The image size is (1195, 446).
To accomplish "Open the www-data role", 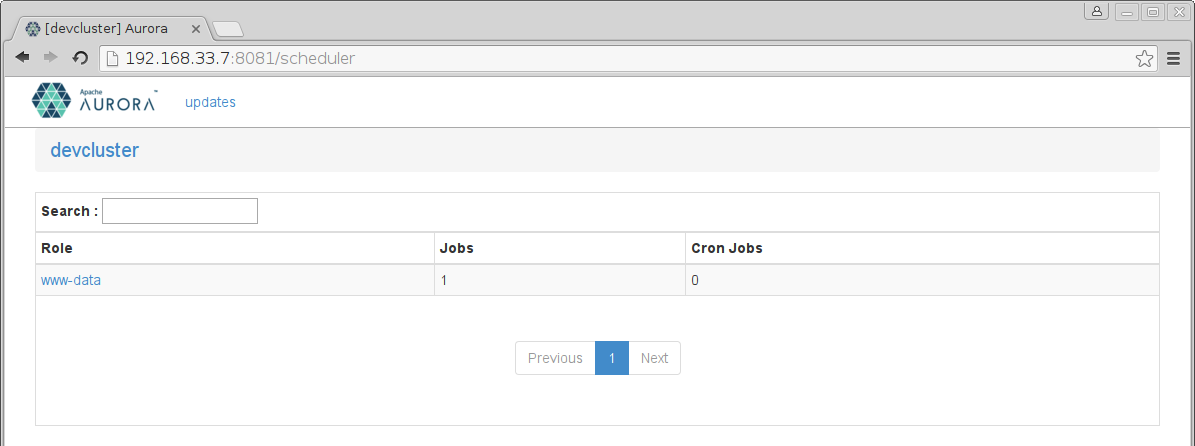I will (71, 281).
